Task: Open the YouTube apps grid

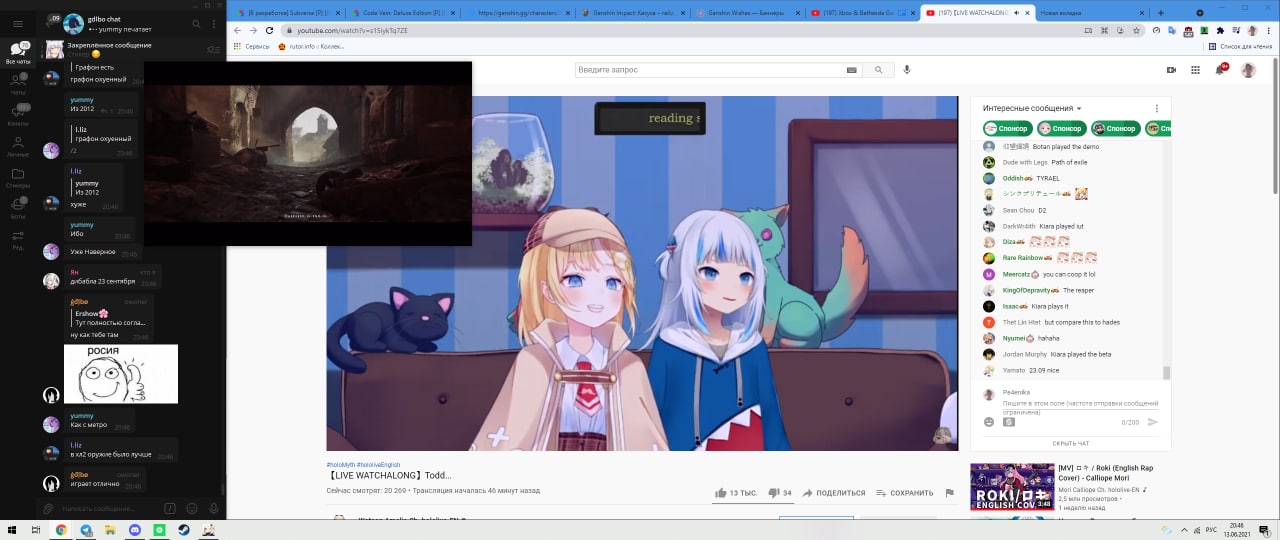Action: coord(1195,70)
